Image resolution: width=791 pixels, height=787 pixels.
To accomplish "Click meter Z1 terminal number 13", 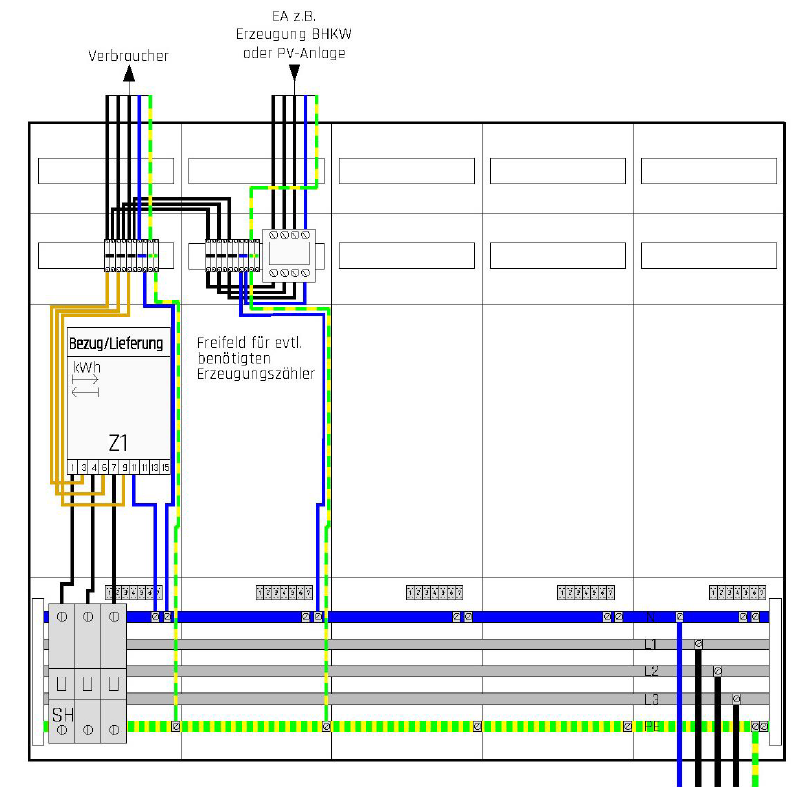I will tap(155, 468).
